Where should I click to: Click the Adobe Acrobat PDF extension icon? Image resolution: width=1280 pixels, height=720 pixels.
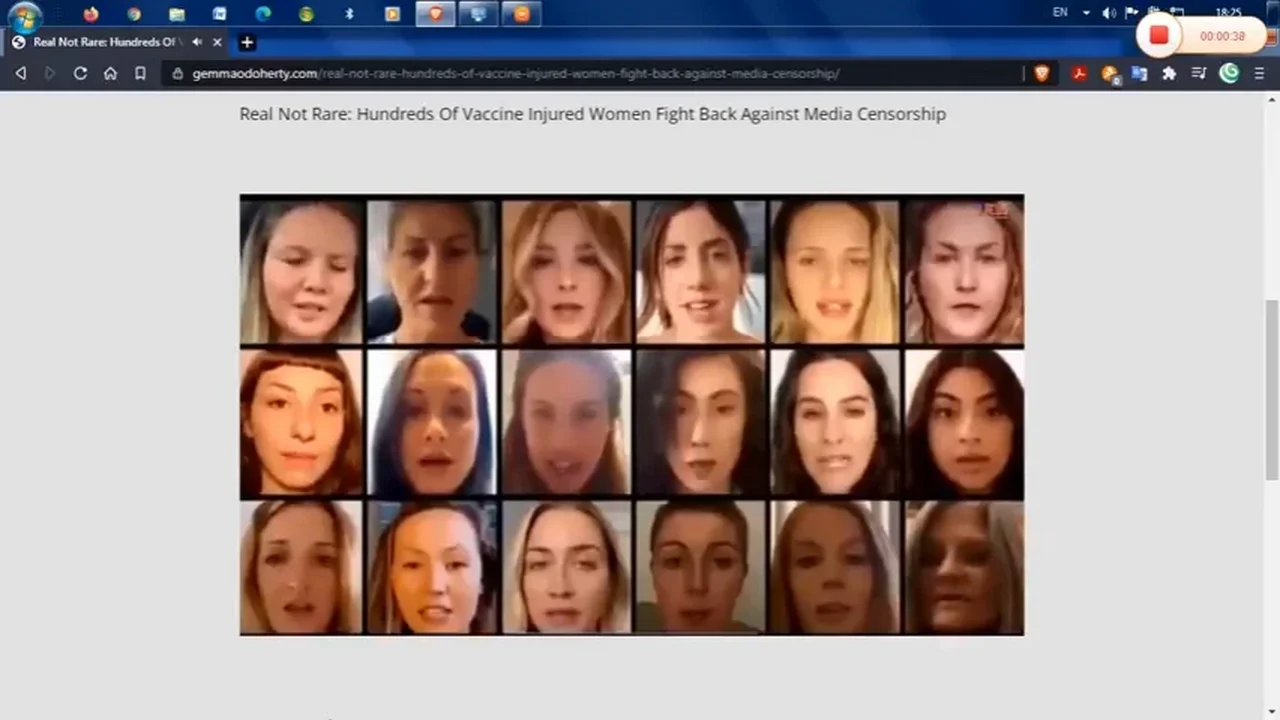[1079, 73]
